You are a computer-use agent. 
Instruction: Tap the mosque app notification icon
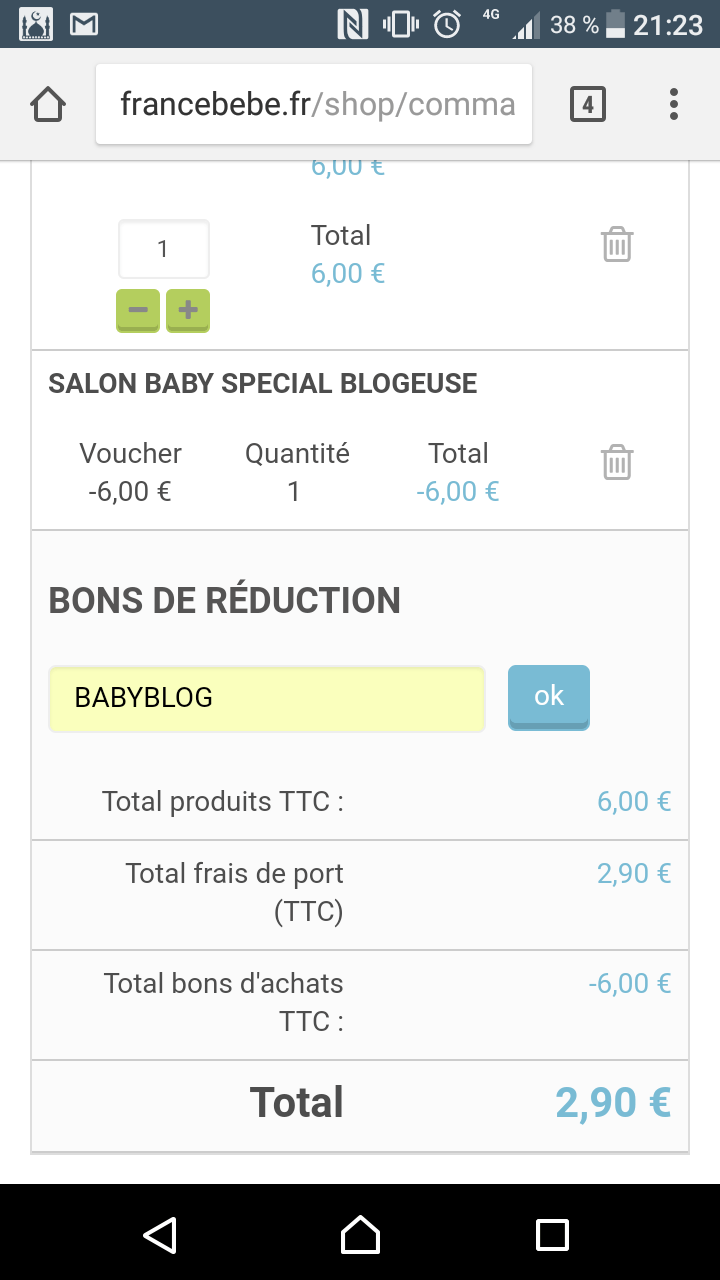coord(36,24)
